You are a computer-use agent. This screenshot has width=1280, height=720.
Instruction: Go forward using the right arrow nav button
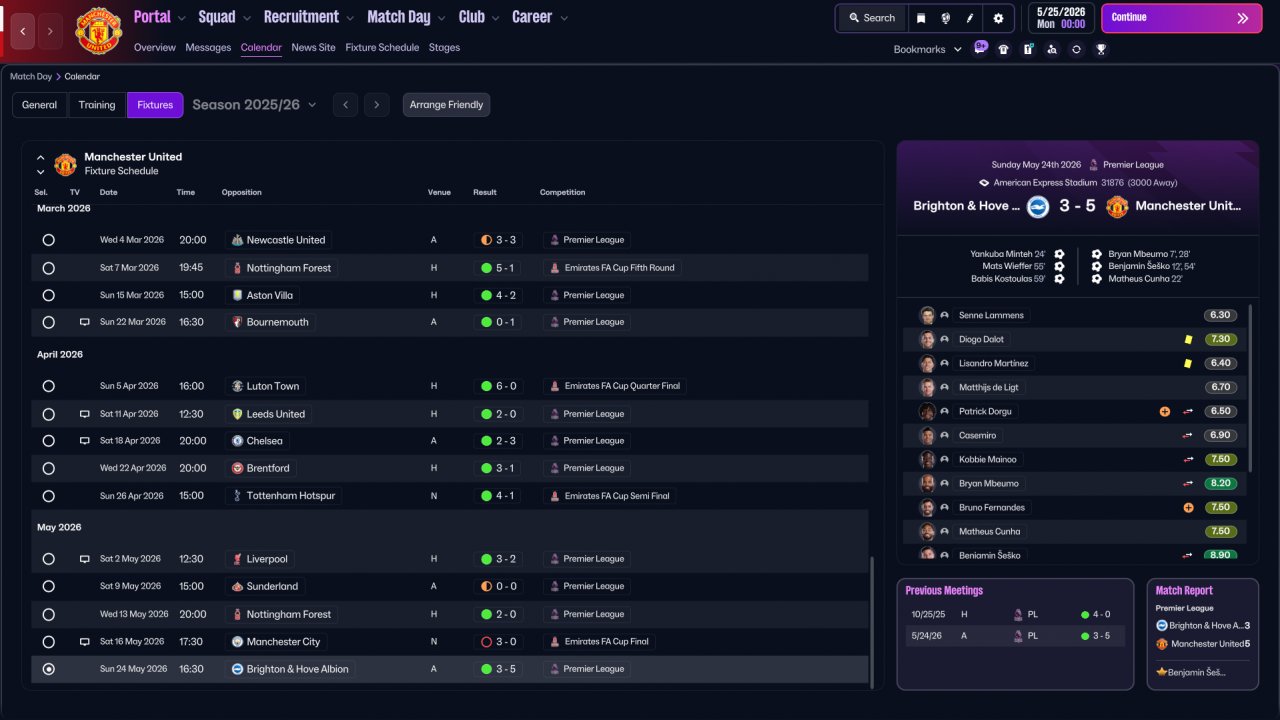coord(50,31)
